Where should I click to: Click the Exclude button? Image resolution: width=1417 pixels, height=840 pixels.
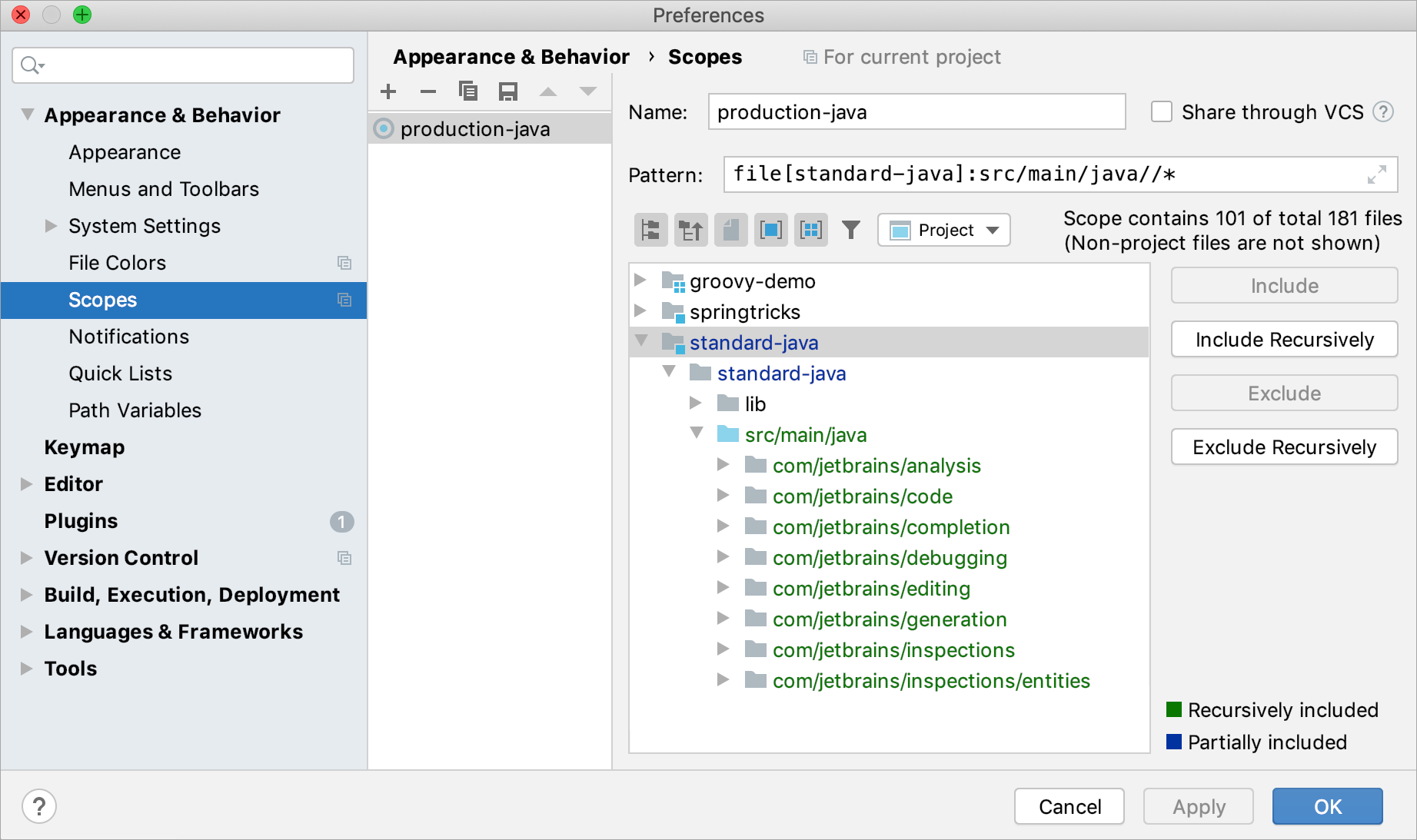[1284, 393]
